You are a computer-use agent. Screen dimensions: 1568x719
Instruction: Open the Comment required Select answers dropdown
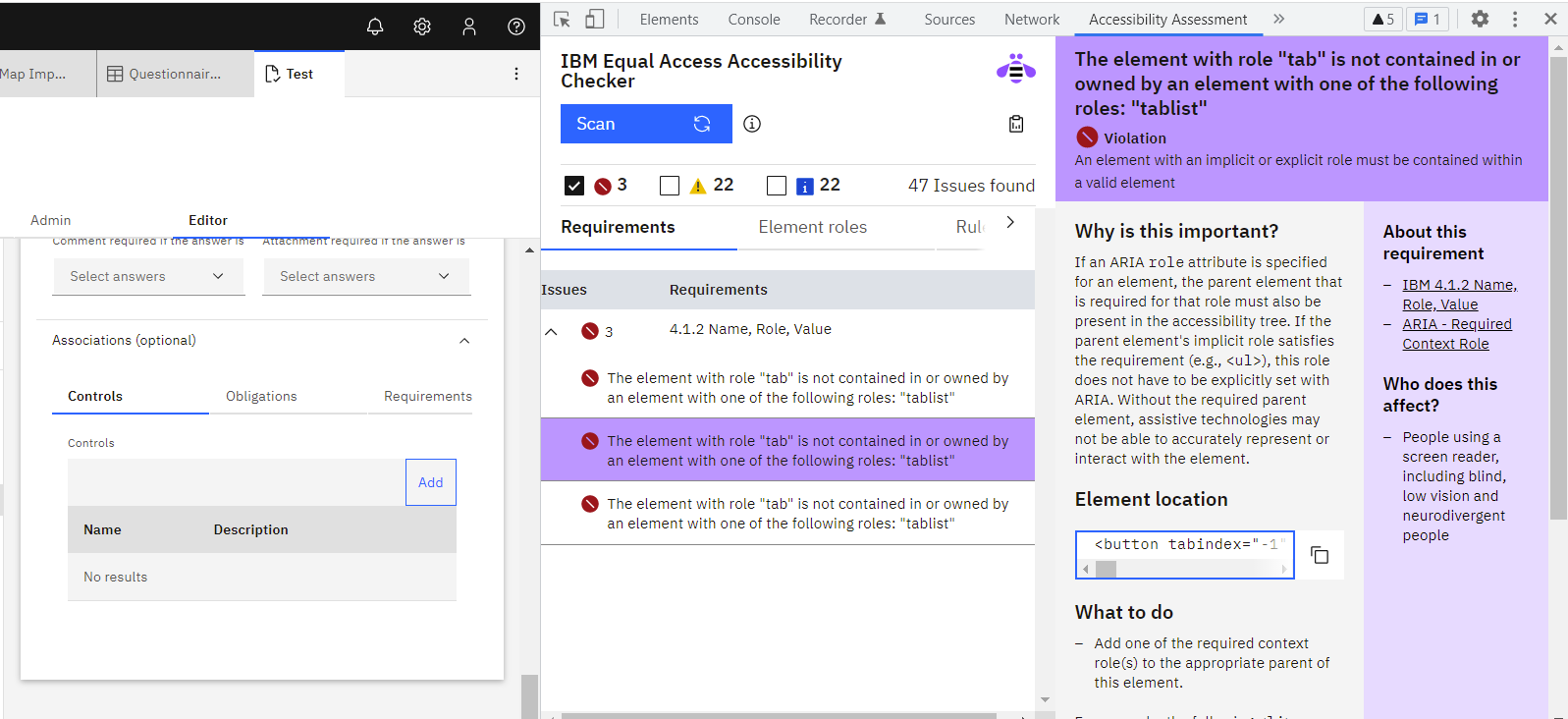pyautogui.click(x=148, y=277)
